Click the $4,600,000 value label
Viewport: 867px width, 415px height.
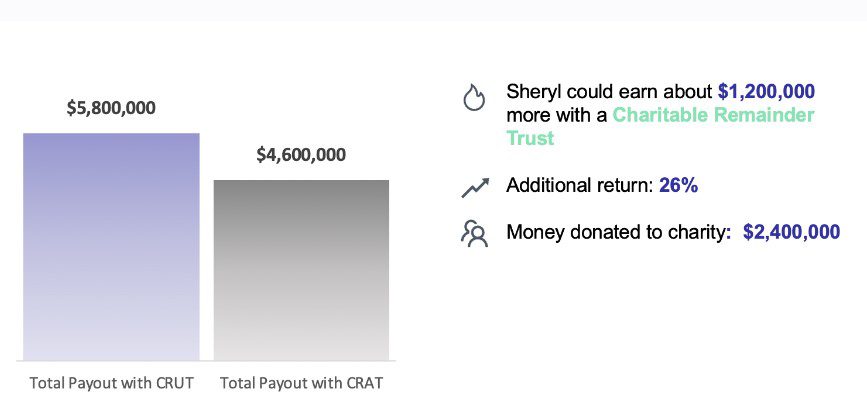301,155
